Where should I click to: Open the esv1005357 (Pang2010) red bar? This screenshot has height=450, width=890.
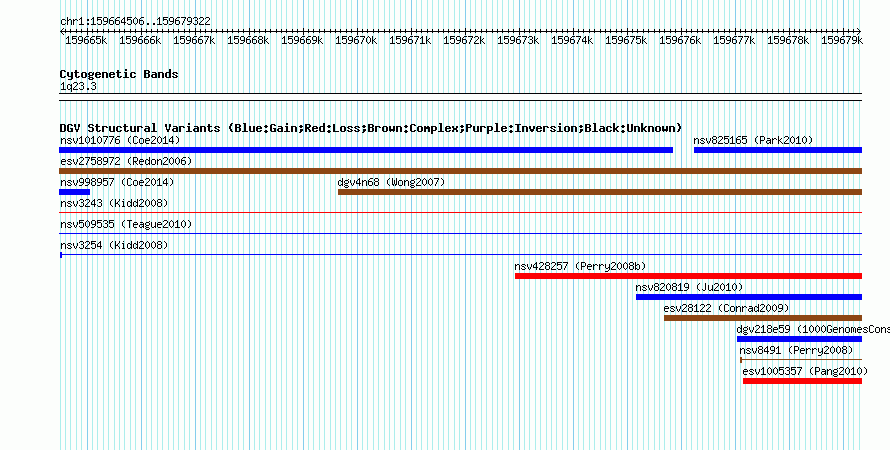pyautogui.click(x=803, y=381)
